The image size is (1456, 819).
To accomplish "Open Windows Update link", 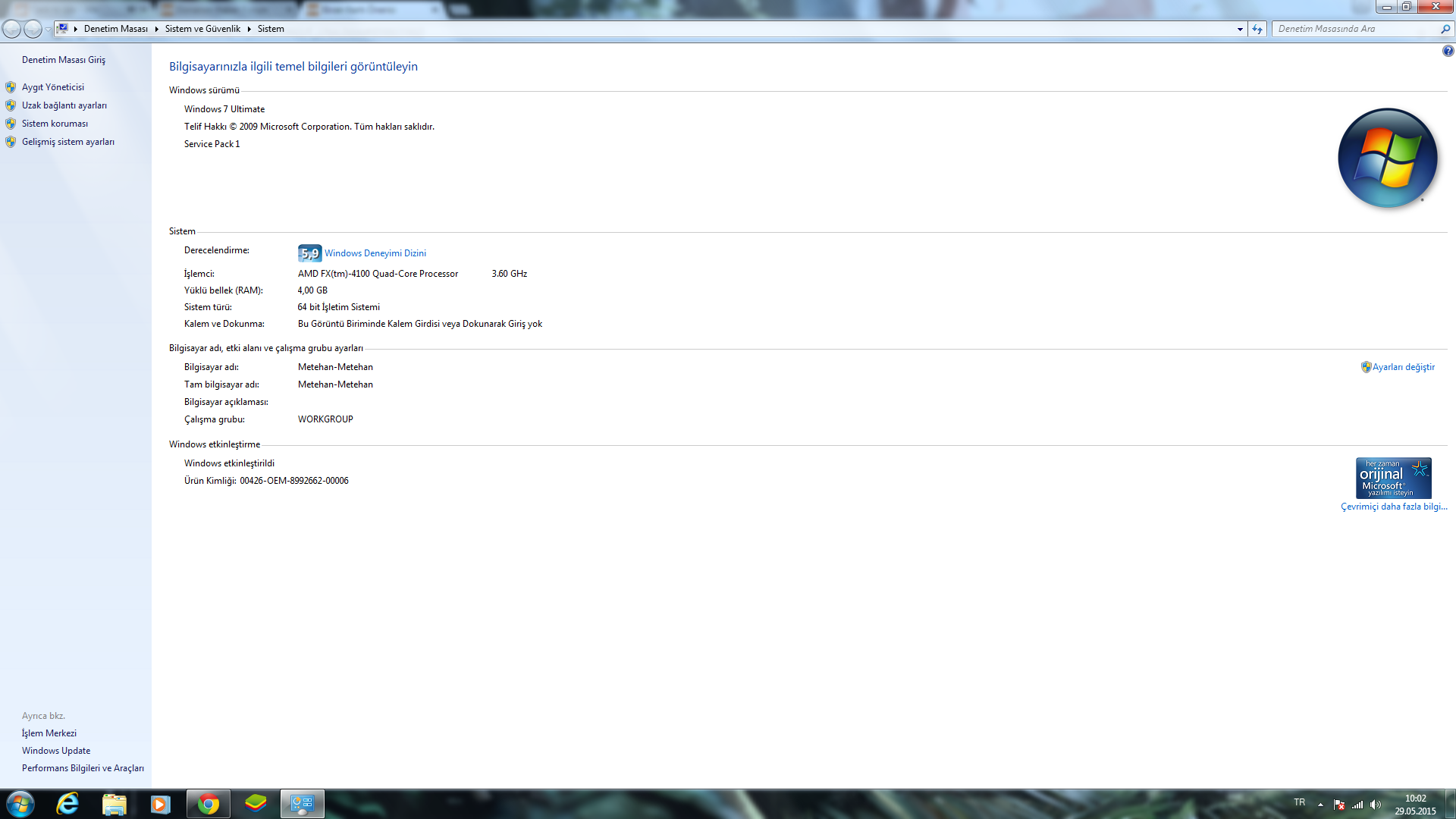I will (x=56, y=751).
